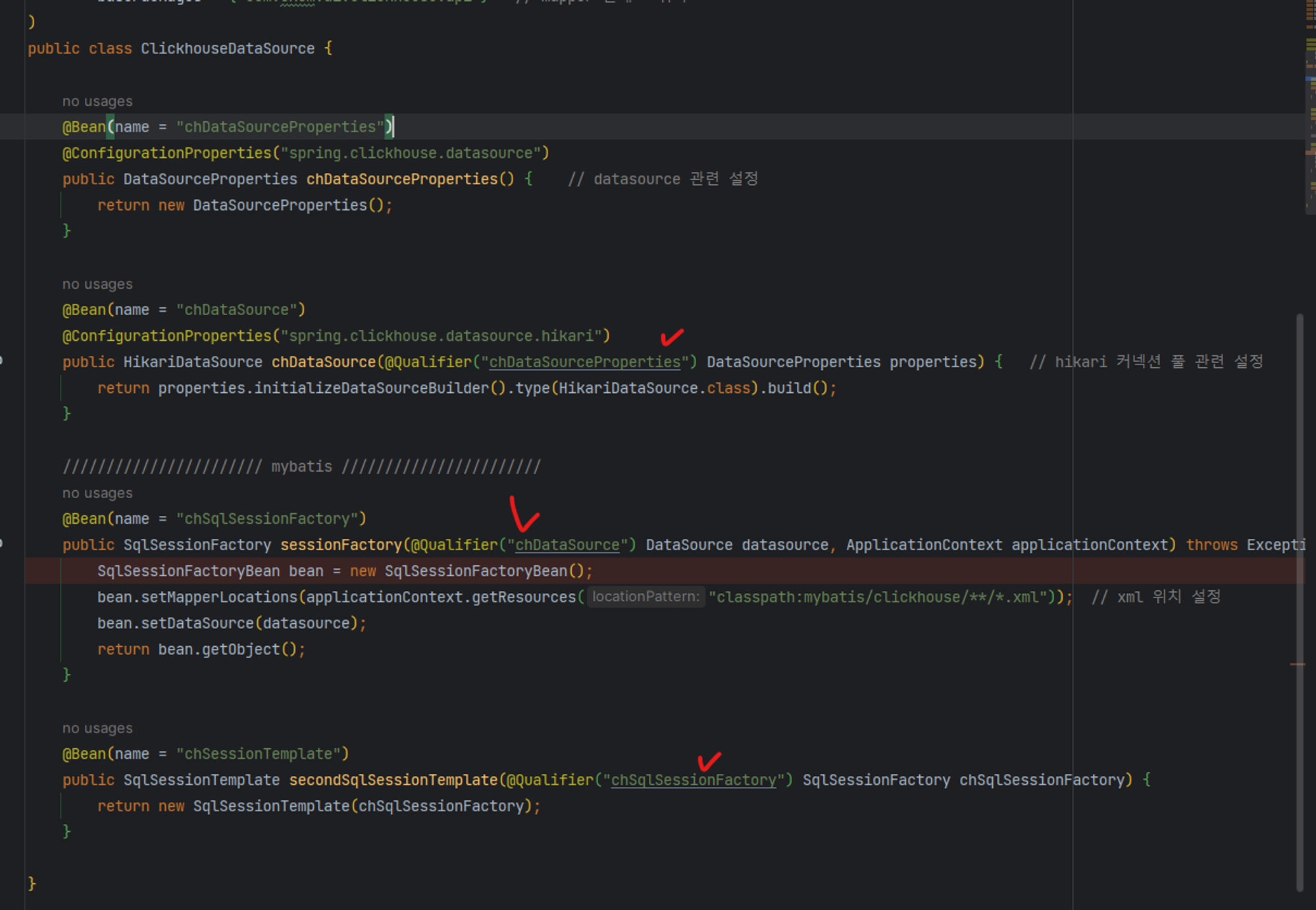Click no usages hint above chSqlSessionFactory bean

(97, 493)
